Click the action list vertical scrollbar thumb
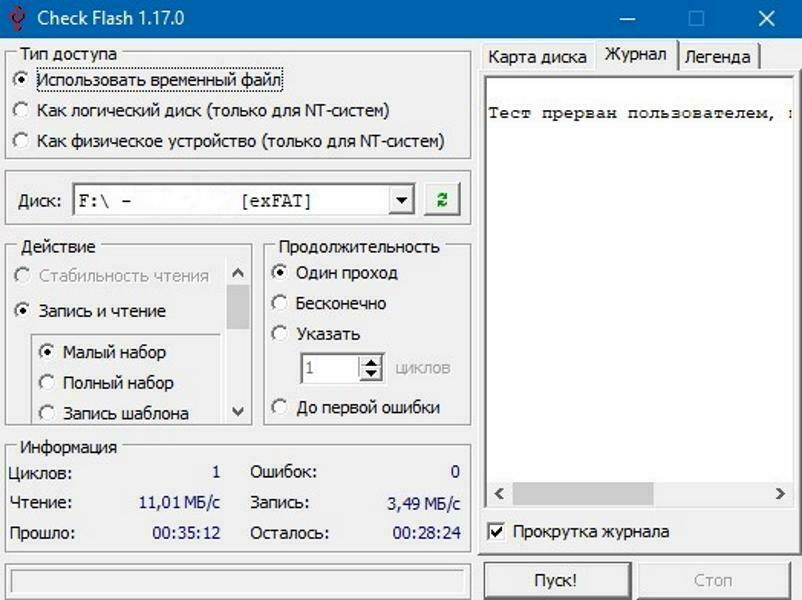The image size is (802, 600). click(238, 307)
